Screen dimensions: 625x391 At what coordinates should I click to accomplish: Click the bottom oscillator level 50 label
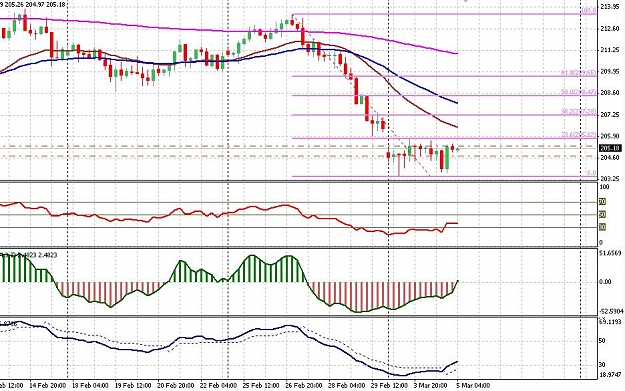point(602,341)
